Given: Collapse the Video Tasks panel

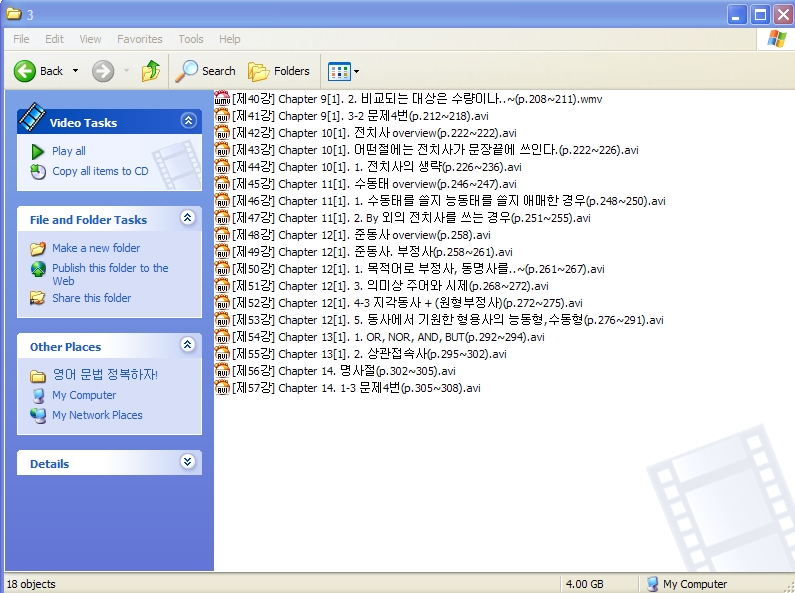Looking at the screenshot, I should pos(188,120).
